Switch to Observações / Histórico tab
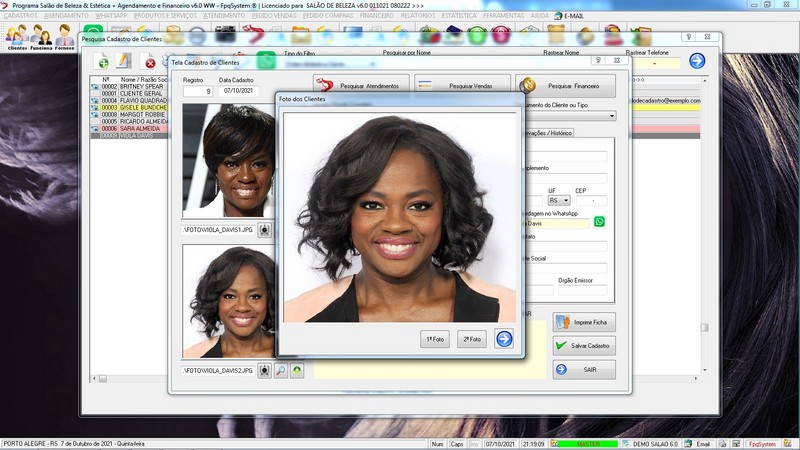The image size is (800, 450). tap(547, 133)
